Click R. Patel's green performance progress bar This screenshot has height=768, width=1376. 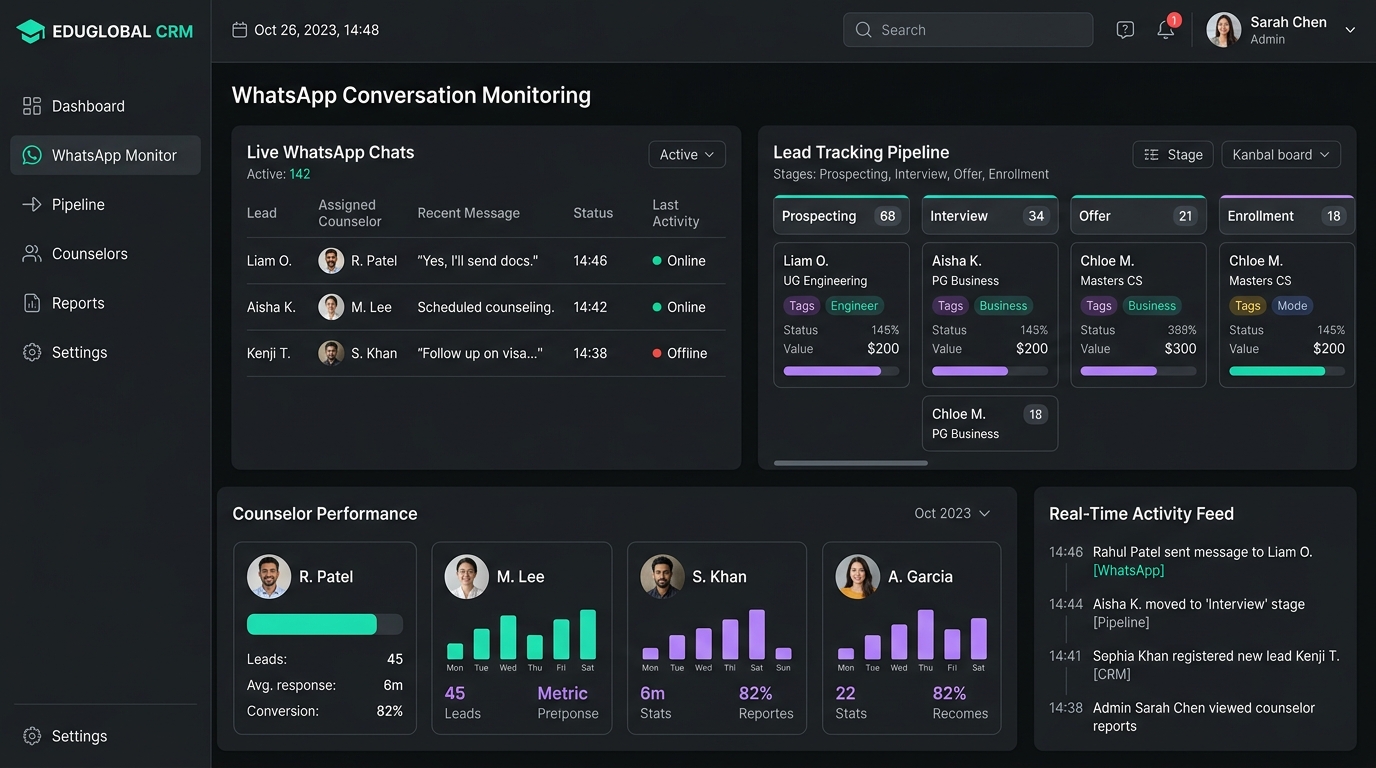pyautogui.click(x=325, y=624)
